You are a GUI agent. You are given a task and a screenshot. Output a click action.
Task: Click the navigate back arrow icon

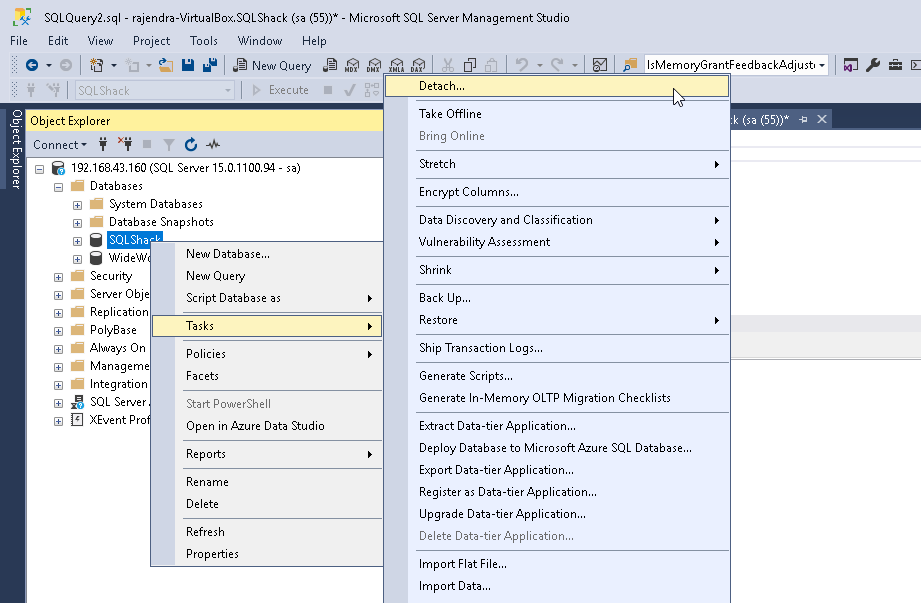32,65
